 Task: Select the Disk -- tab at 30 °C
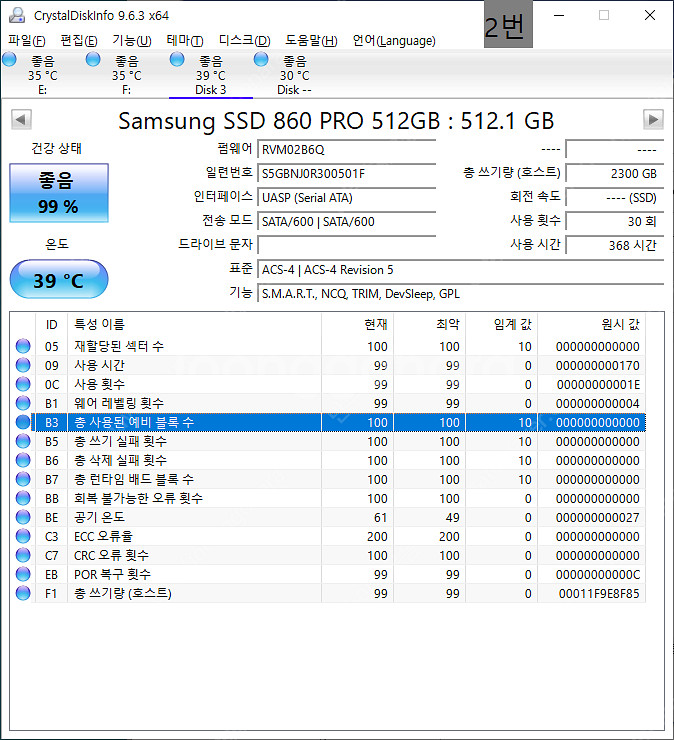point(295,75)
